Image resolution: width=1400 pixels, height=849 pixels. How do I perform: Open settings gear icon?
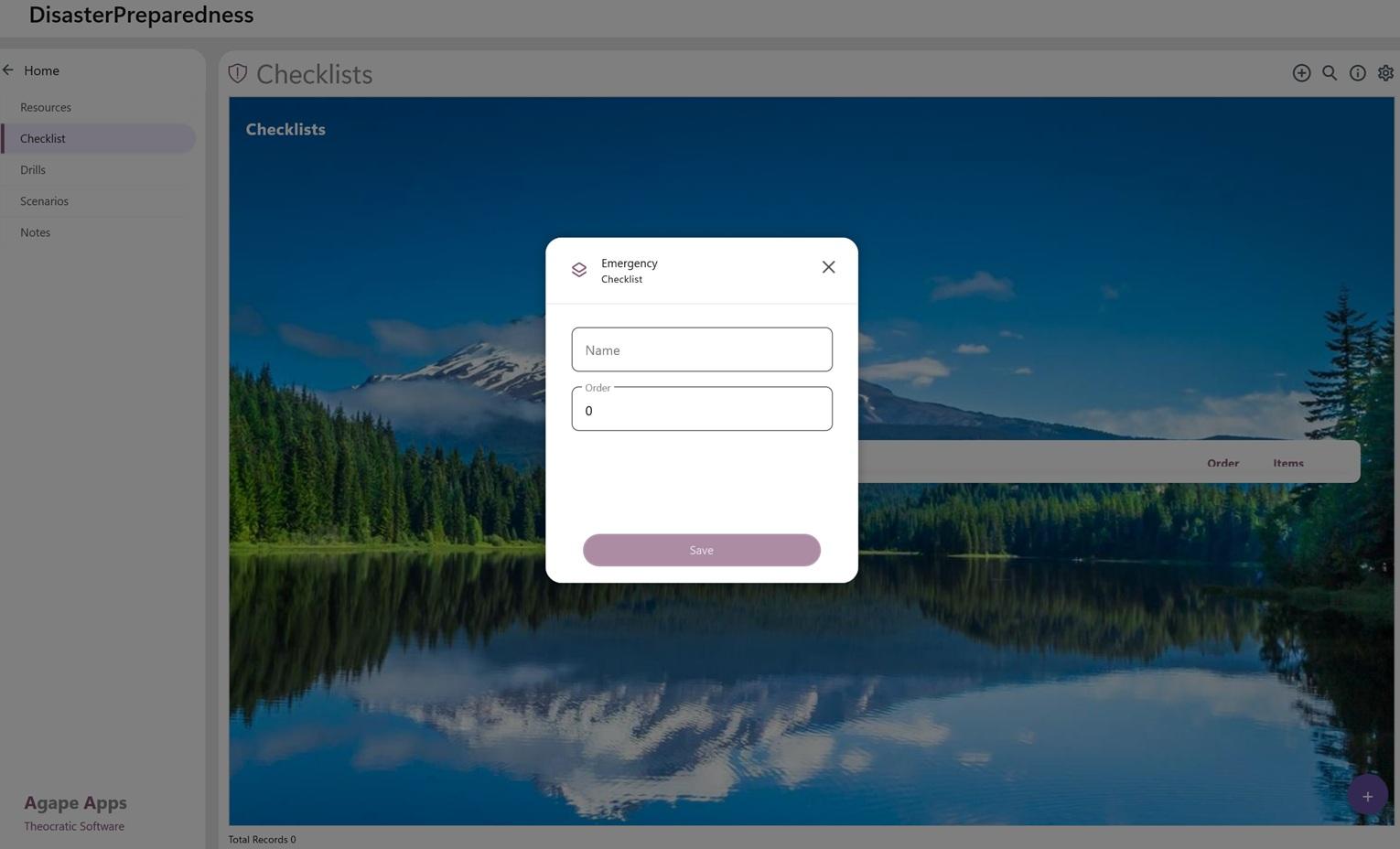click(1385, 73)
